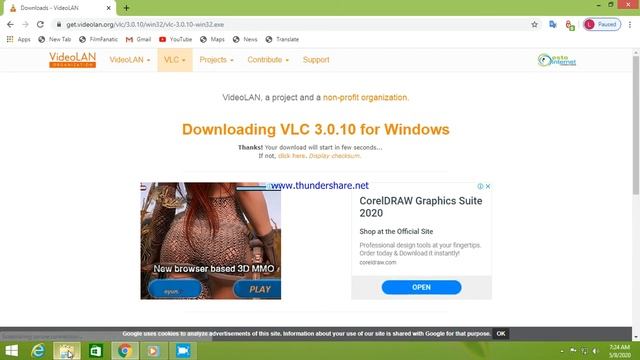Go back to the previous page
The width and height of the screenshot is (640, 360).
coord(10,24)
